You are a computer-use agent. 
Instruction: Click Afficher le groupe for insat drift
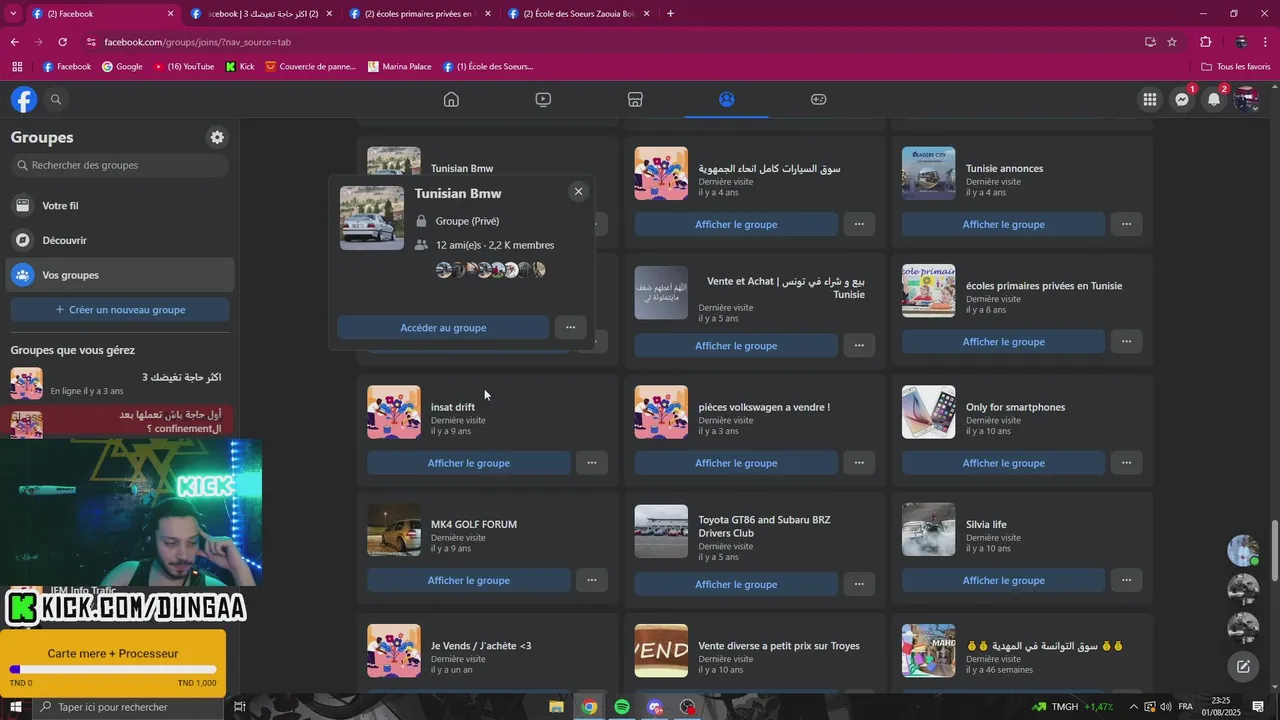(x=469, y=463)
